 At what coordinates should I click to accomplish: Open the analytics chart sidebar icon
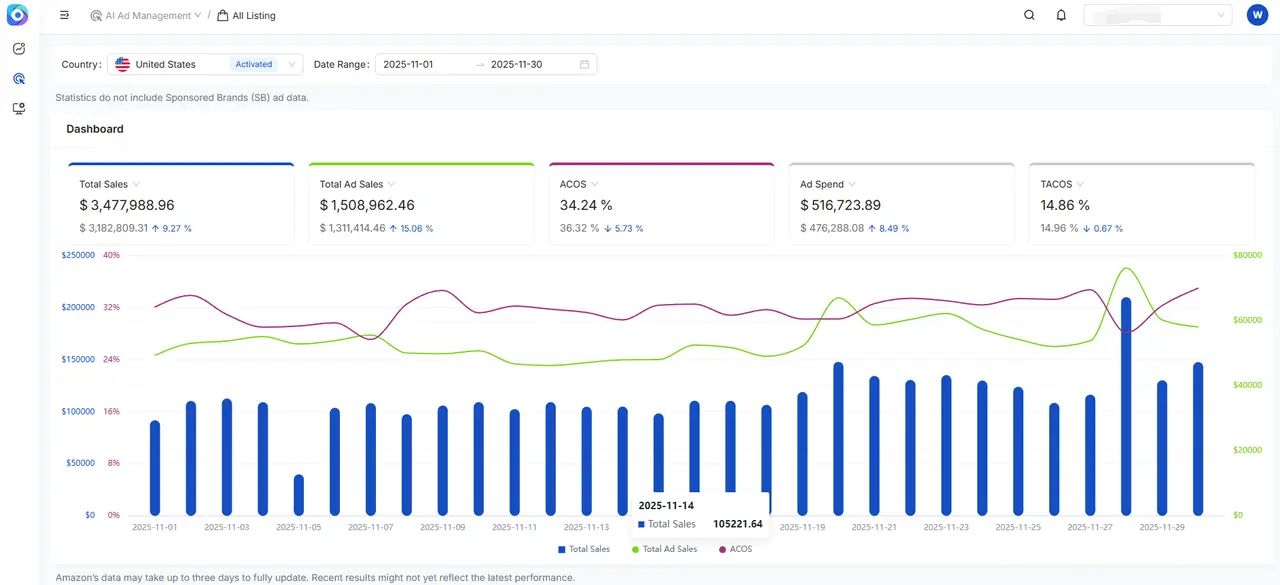click(18, 49)
